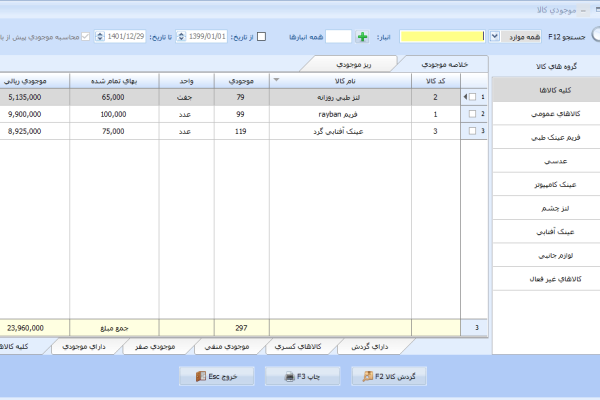This screenshot has height=400, width=600.
Task: Click the همه موارد combo box field
Action: pos(515,37)
